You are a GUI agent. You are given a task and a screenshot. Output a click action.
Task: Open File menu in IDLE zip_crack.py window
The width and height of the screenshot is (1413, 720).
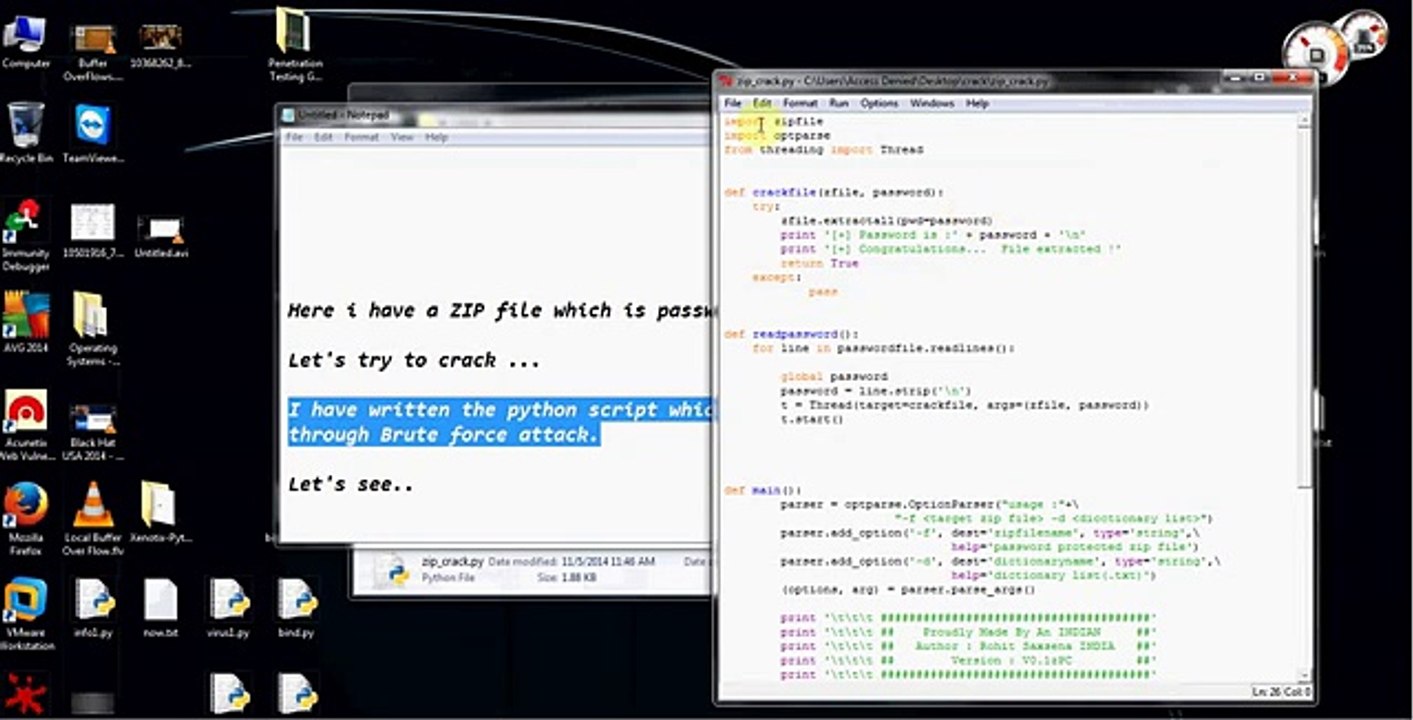(x=732, y=103)
